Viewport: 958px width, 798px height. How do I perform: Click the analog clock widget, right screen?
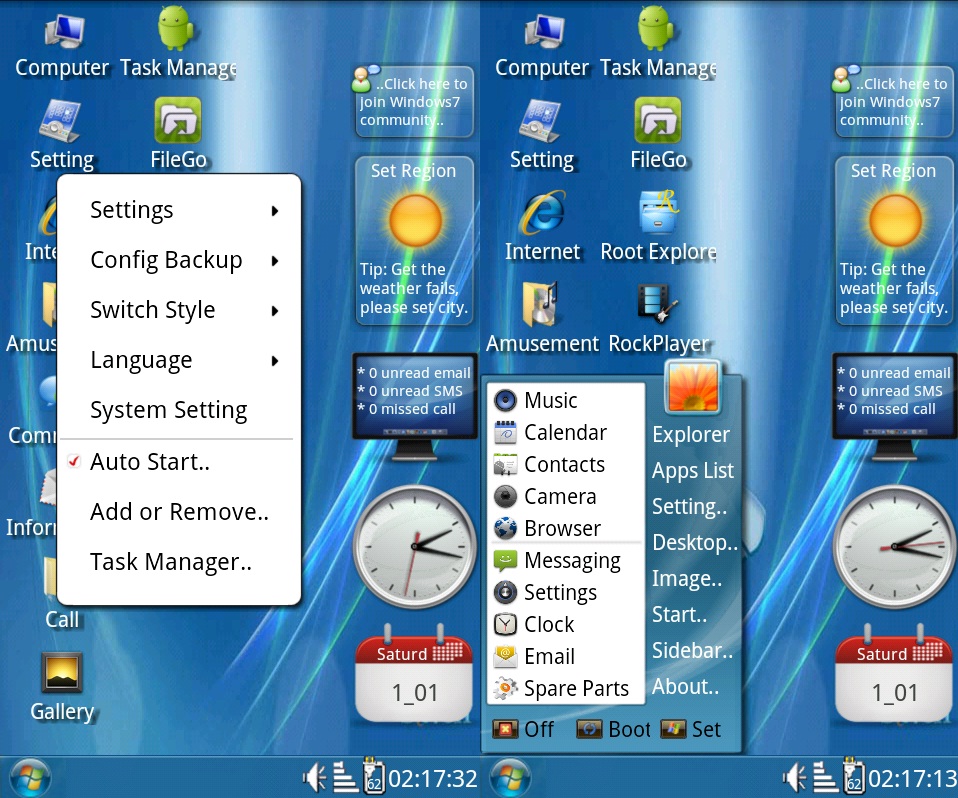coord(896,546)
